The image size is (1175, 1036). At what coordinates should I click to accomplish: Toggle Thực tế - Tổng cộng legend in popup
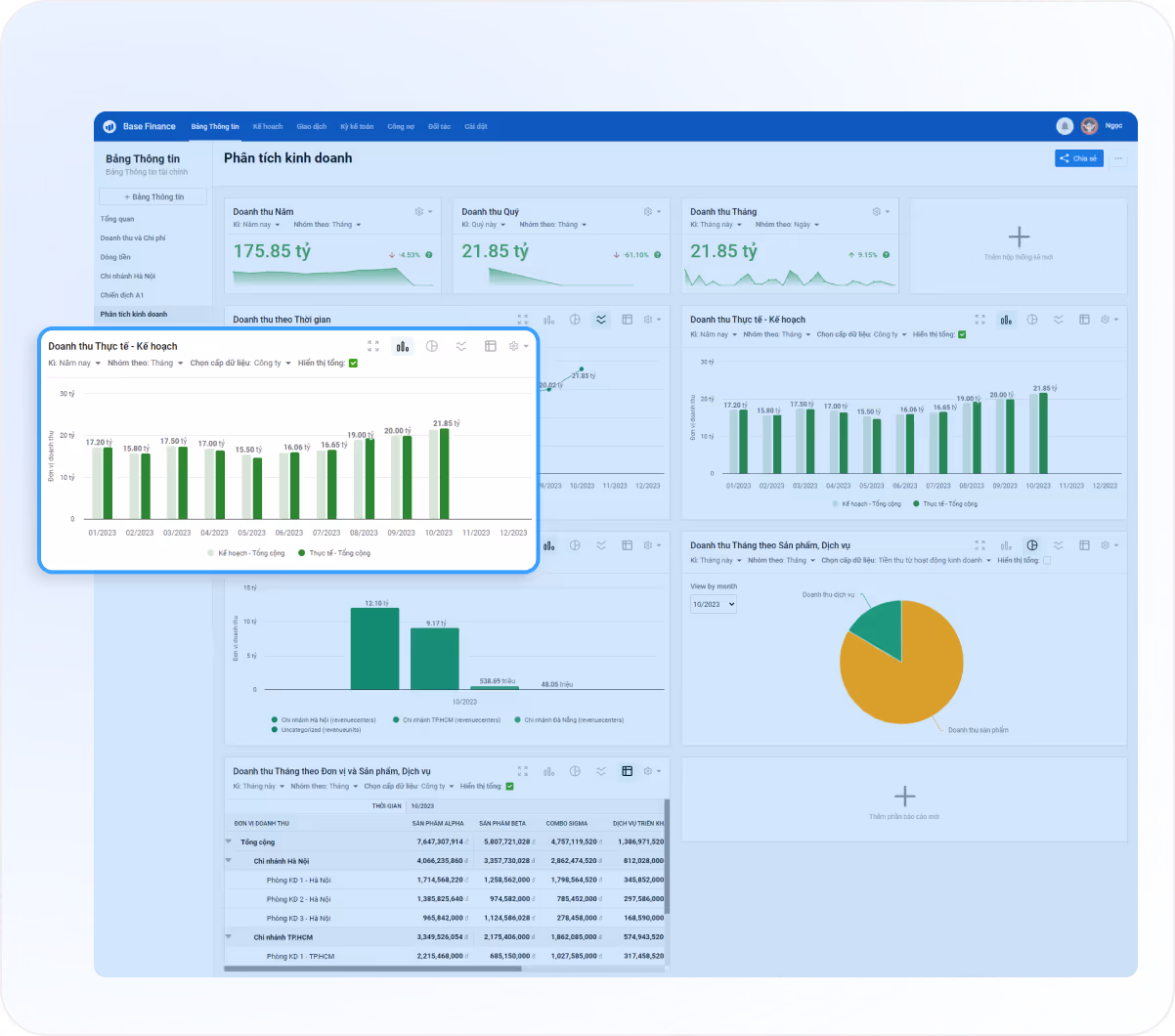coord(335,553)
